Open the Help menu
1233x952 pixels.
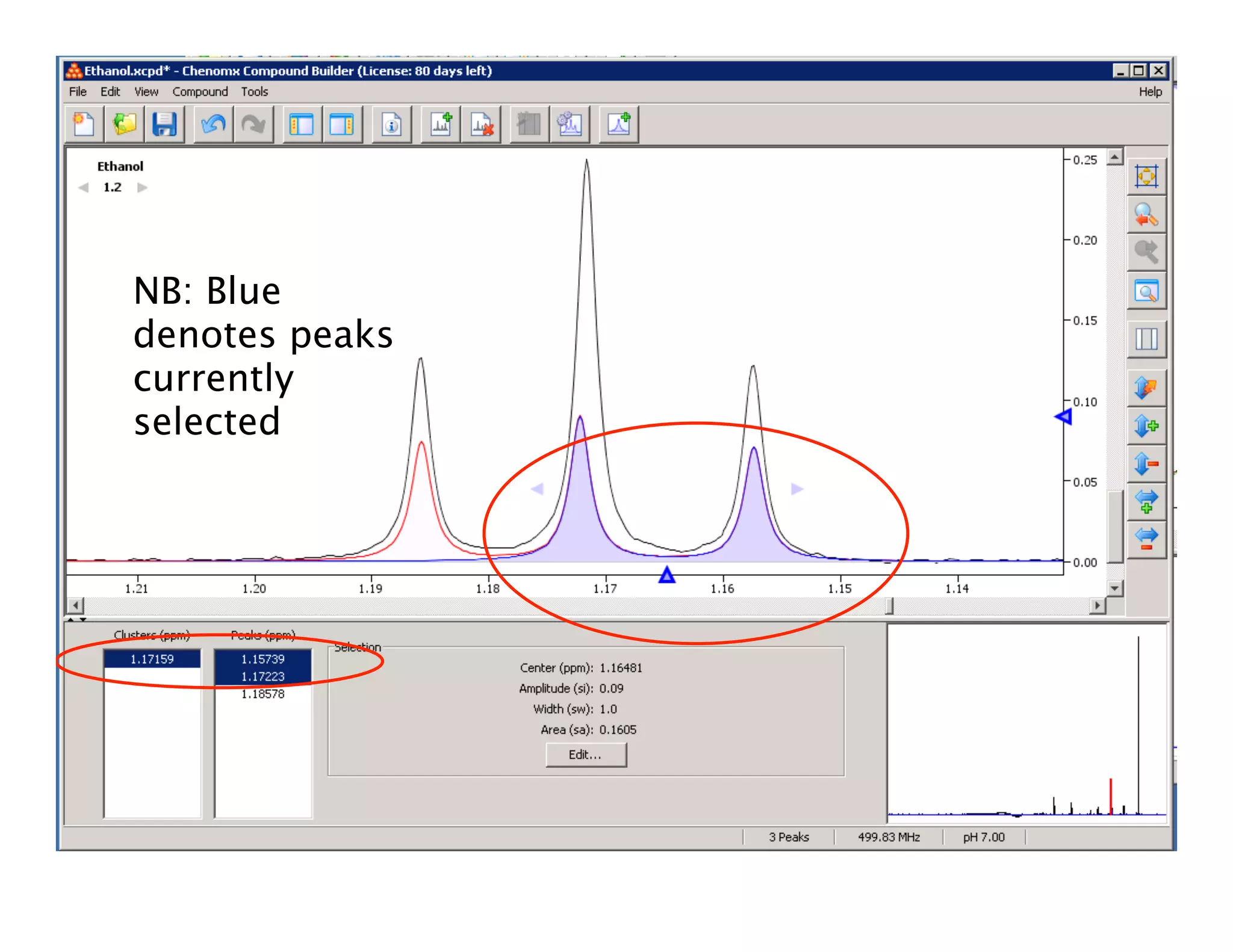(1150, 91)
